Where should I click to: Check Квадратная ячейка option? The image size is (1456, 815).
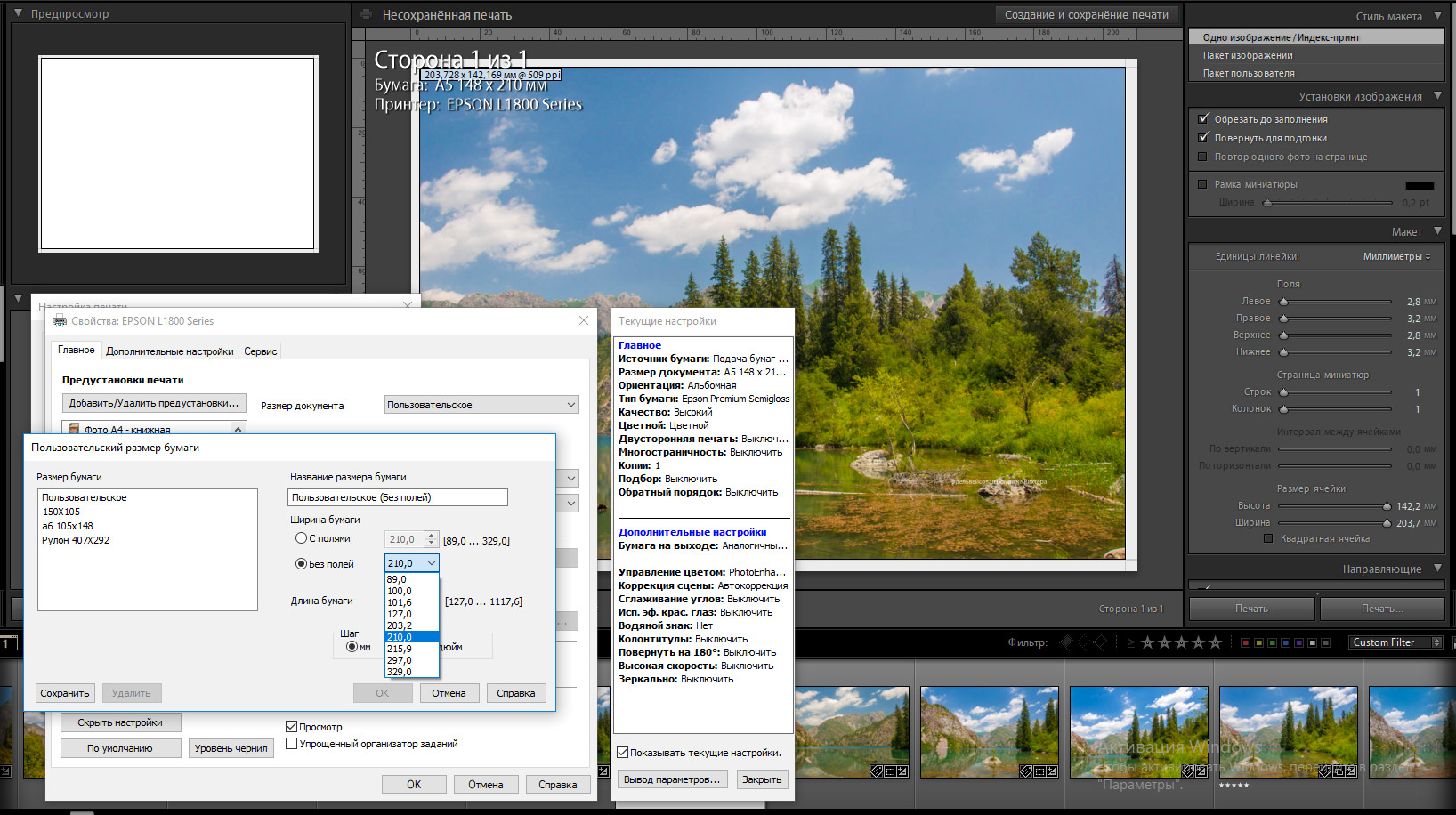pyautogui.click(x=1268, y=538)
